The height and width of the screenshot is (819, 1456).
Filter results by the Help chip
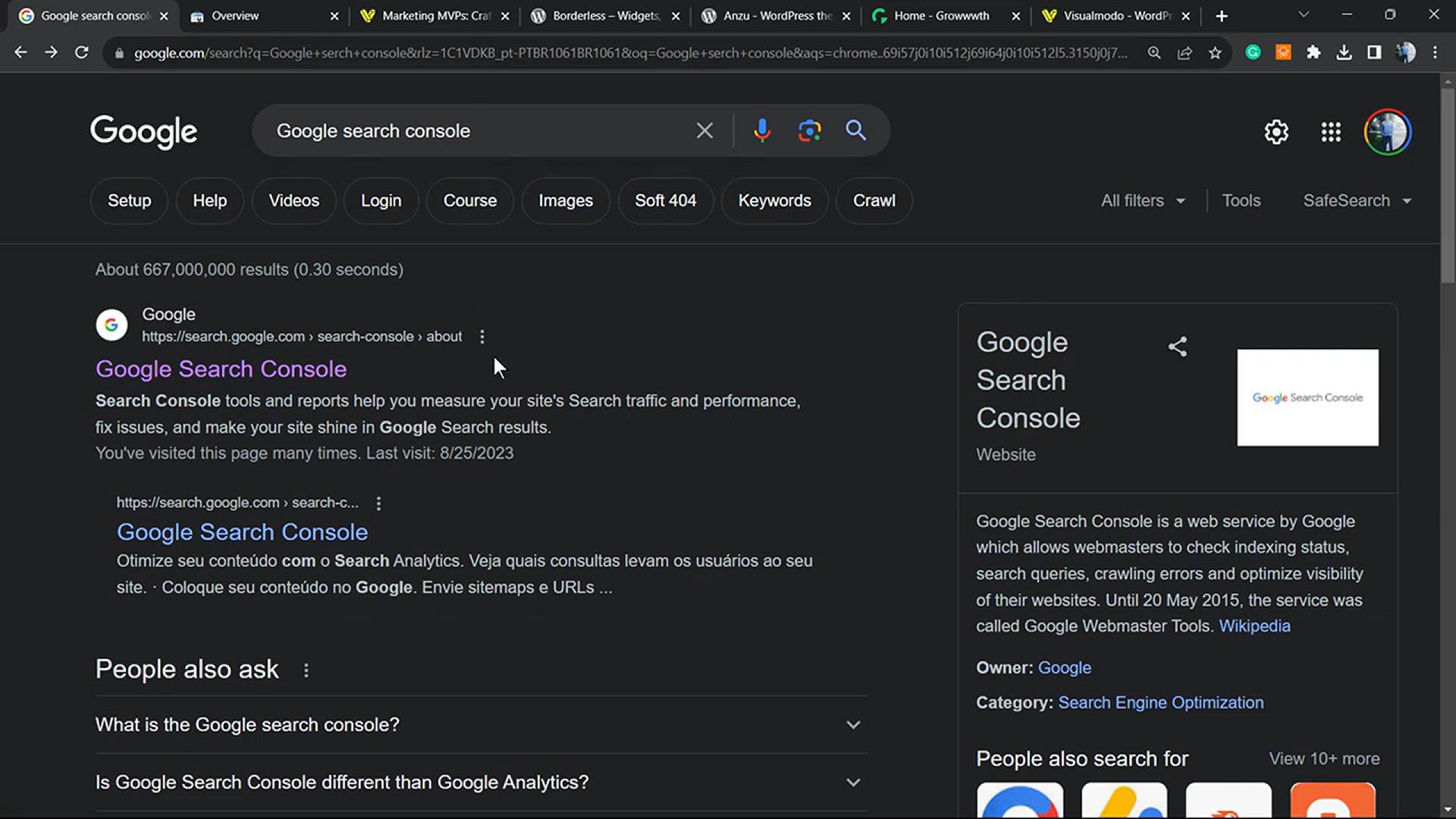pyautogui.click(x=210, y=201)
